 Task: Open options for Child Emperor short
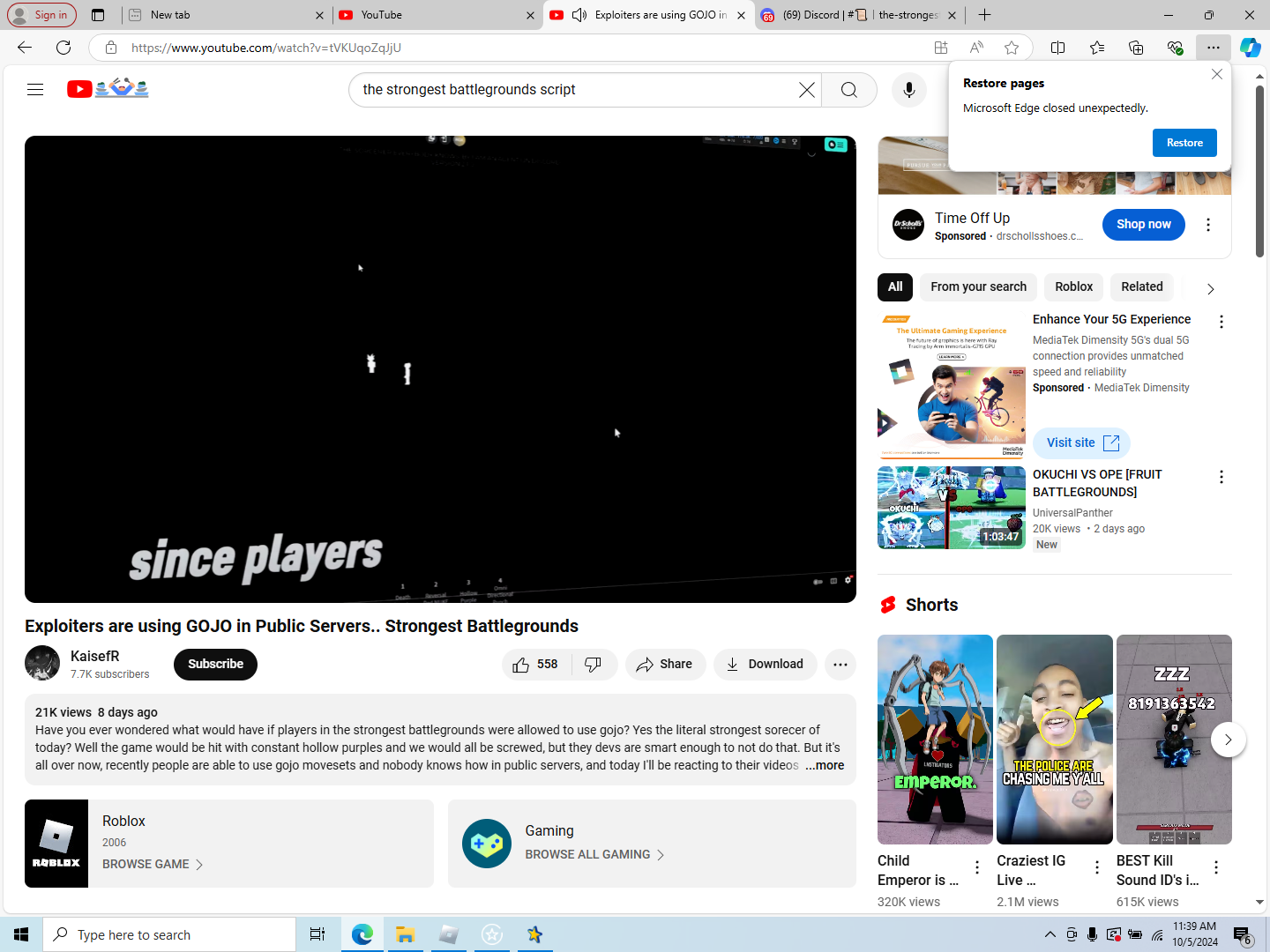[x=977, y=867]
